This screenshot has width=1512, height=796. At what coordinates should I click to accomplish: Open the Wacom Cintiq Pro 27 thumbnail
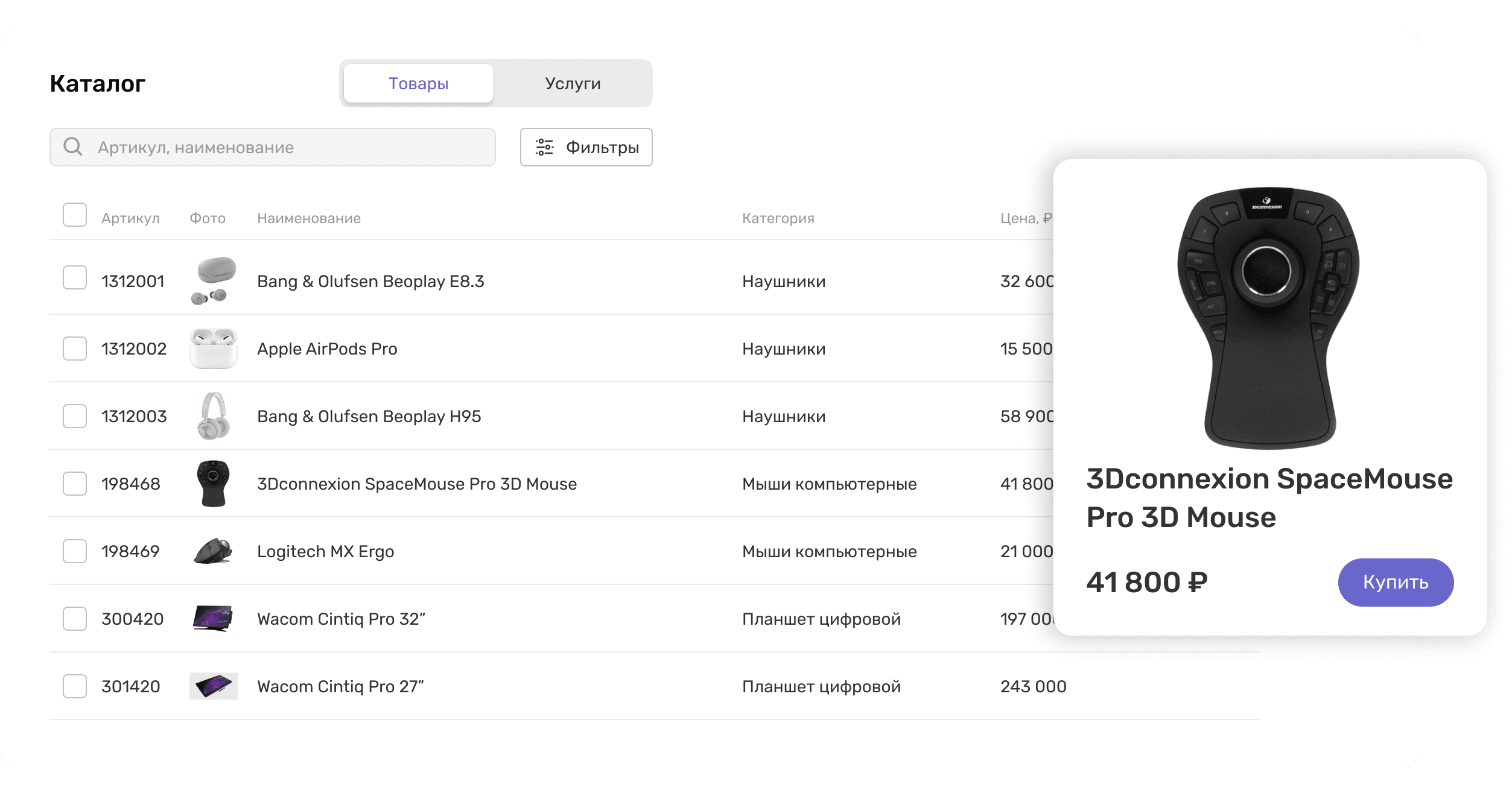213,686
